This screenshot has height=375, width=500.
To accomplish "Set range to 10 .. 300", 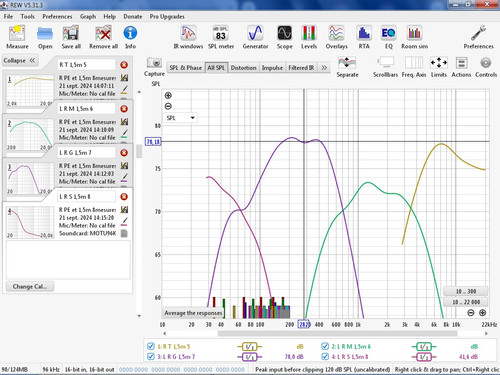I will (466, 291).
